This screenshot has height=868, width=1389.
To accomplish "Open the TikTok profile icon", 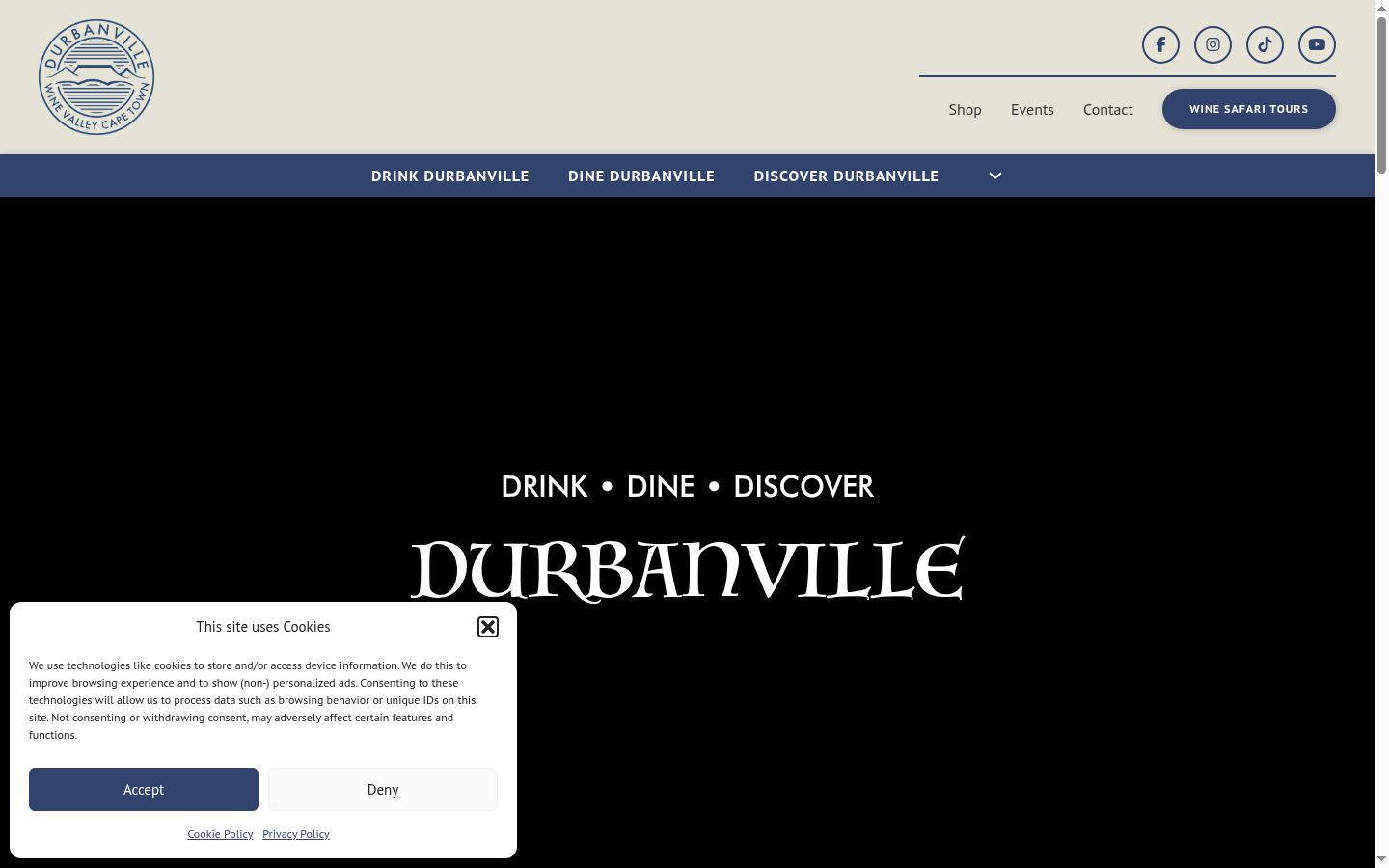I will tap(1265, 44).
